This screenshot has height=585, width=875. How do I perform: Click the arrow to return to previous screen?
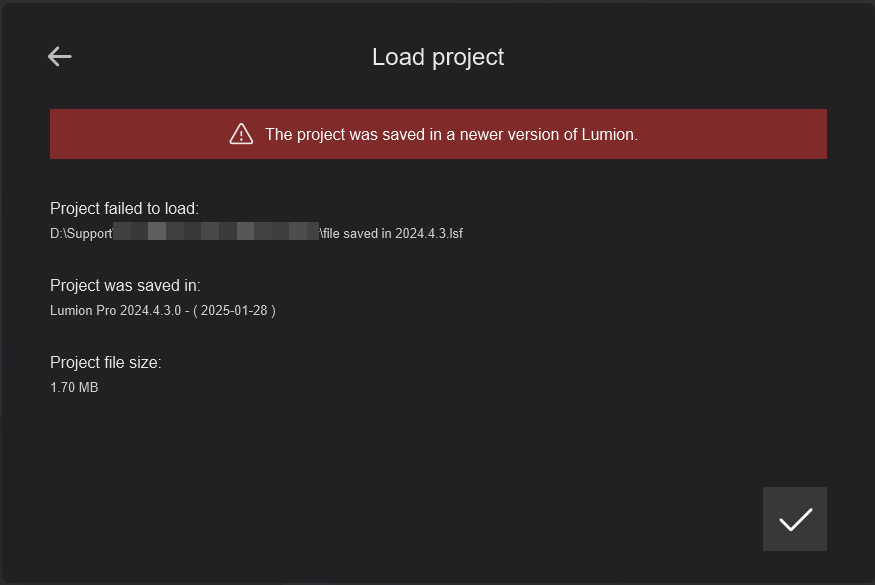point(59,56)
